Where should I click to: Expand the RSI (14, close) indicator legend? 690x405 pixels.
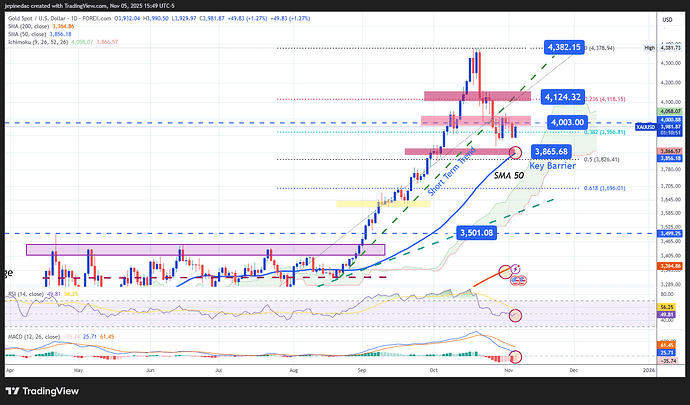24,295
